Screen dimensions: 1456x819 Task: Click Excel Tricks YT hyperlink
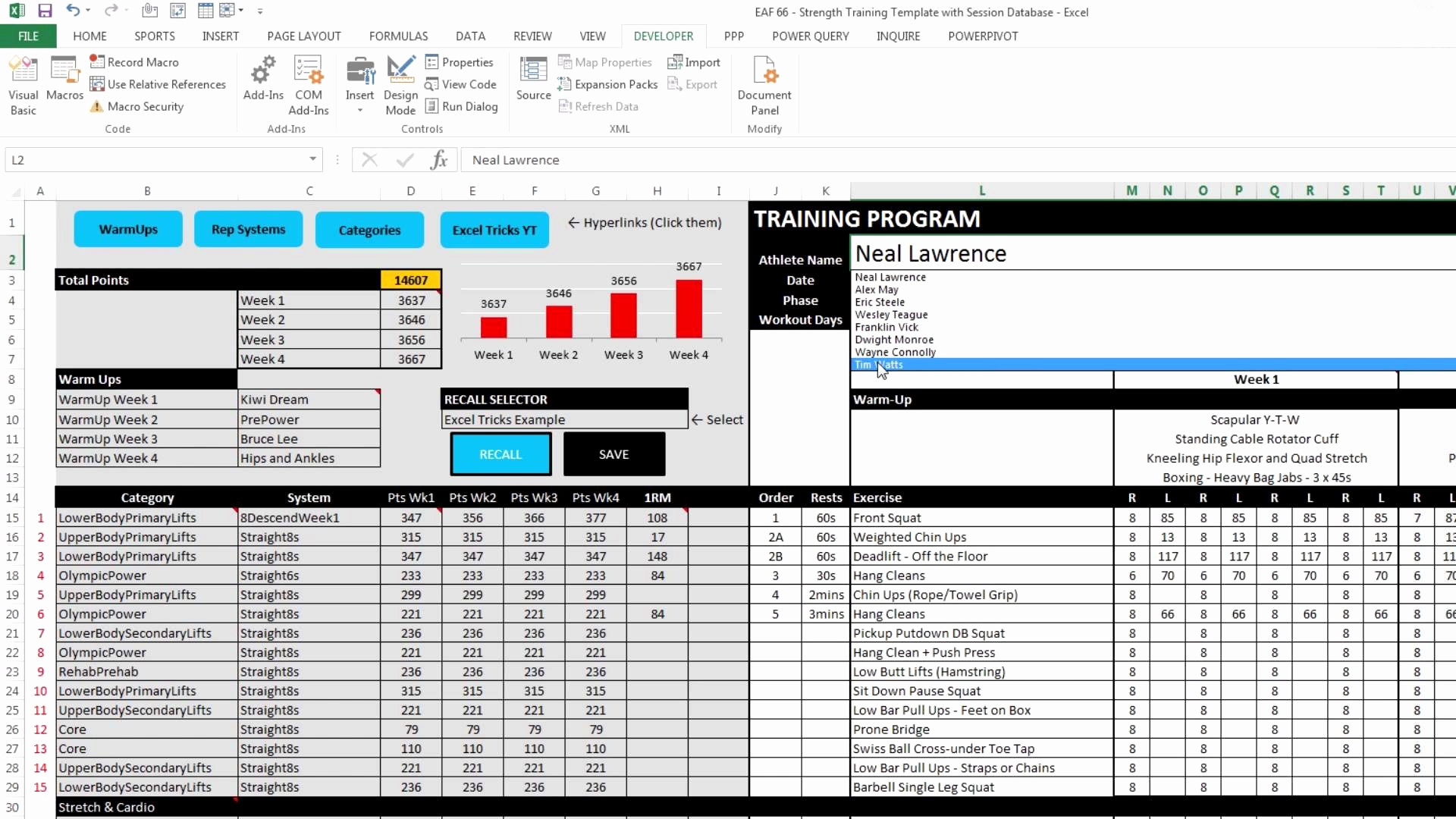494,229
